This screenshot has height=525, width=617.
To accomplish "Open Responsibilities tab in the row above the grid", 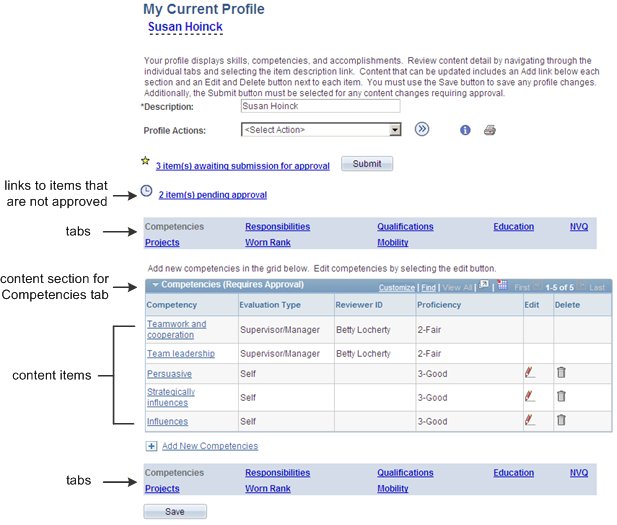I will [277, 227].
